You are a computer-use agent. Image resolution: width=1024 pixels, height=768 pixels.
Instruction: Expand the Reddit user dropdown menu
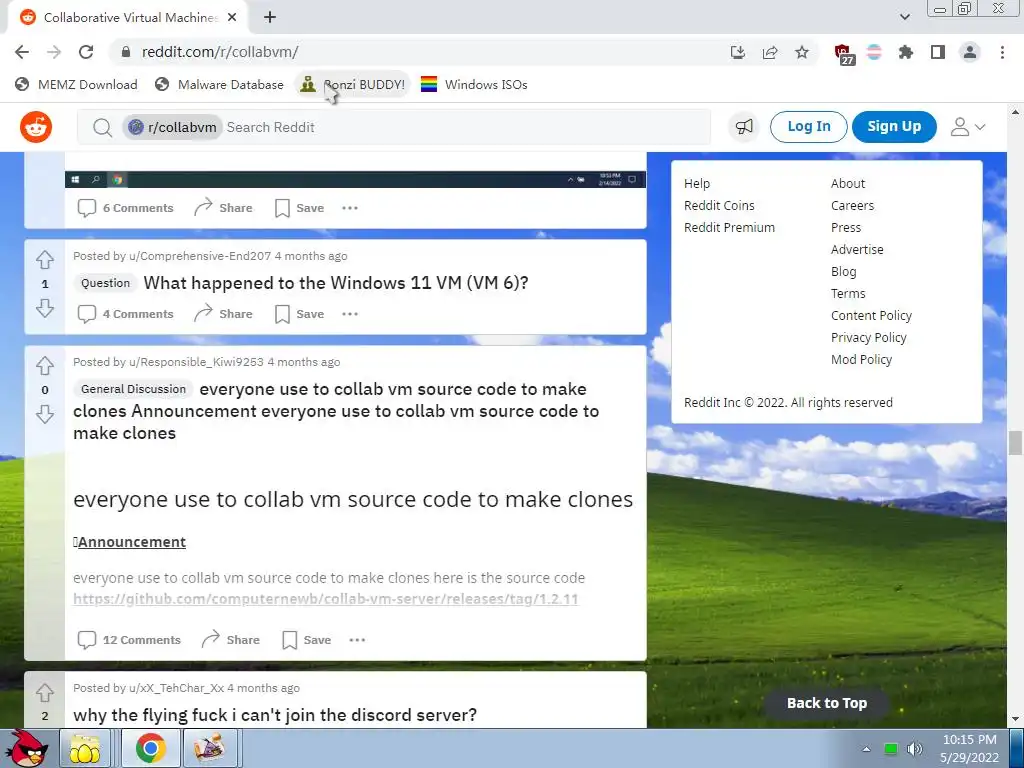[x=967, y=127]
